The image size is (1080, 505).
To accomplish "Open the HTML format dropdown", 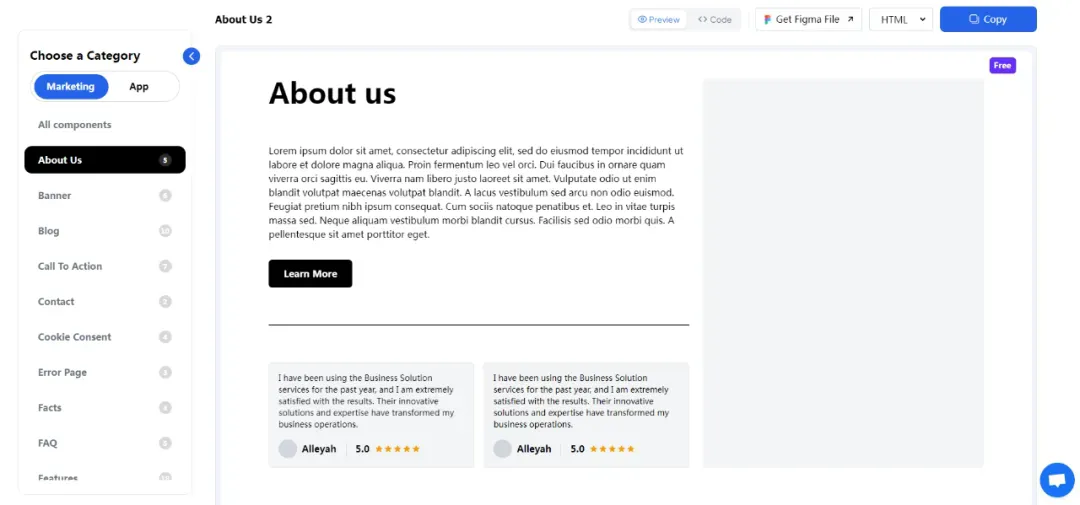I will point(901,19).
